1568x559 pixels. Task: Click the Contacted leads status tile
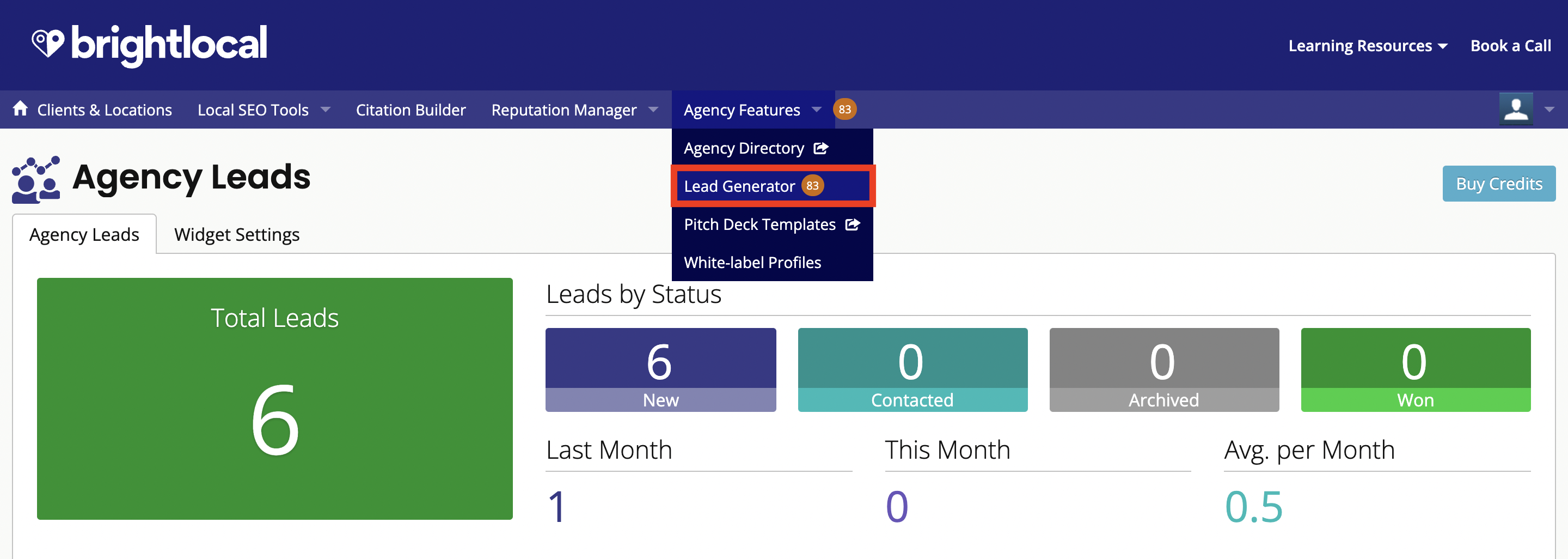coord(912,369)
